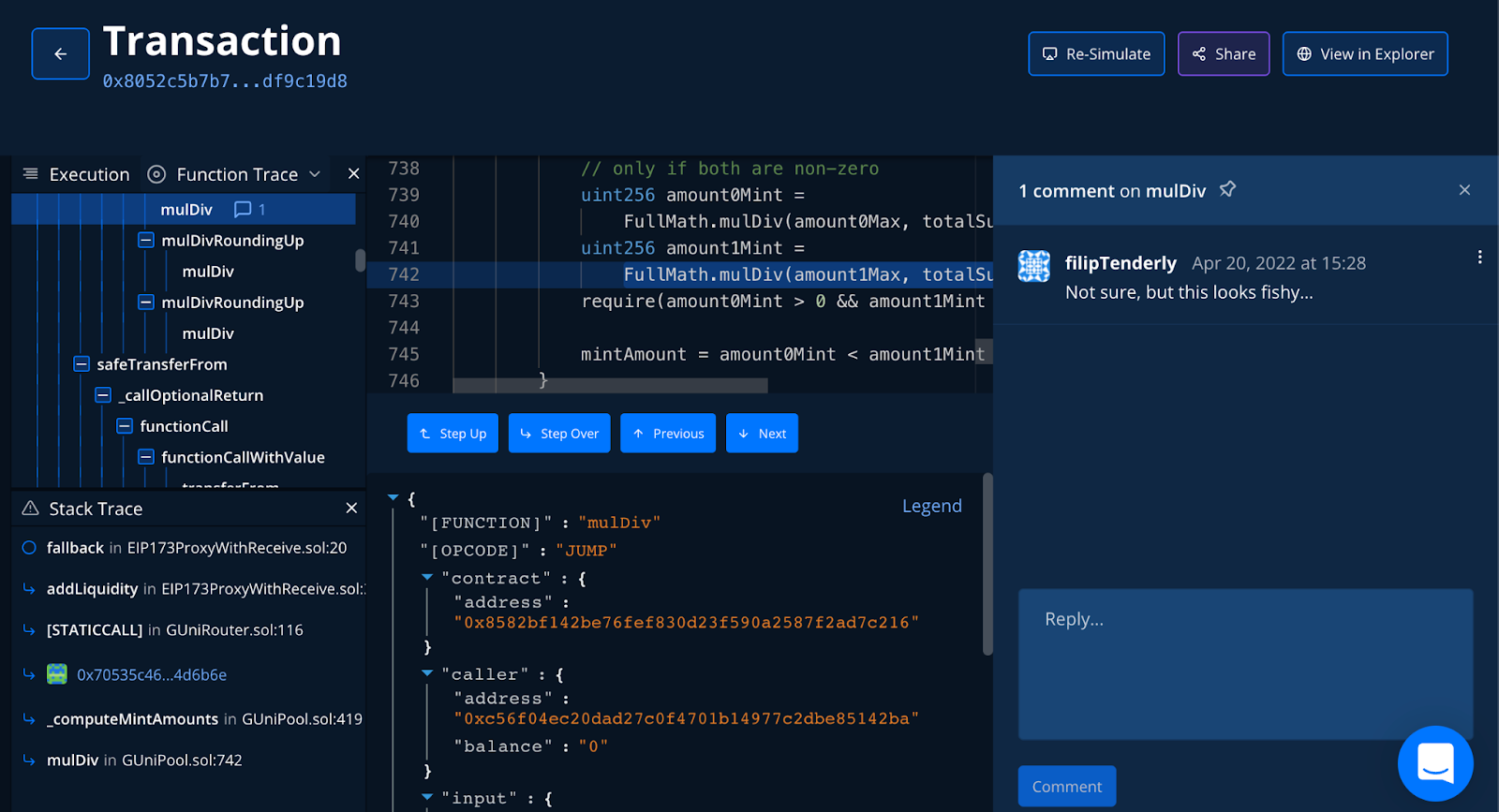The image size is (1499, 812).
Task: Collapse the first mulDivRoundingUp node
Action: (146, 241)
